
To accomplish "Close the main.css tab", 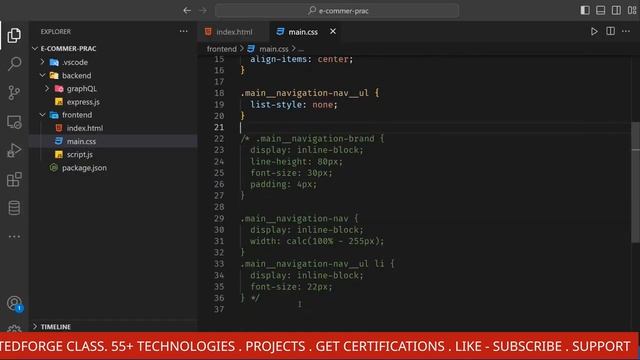I will pyautogui.click(x=333, y=31).
